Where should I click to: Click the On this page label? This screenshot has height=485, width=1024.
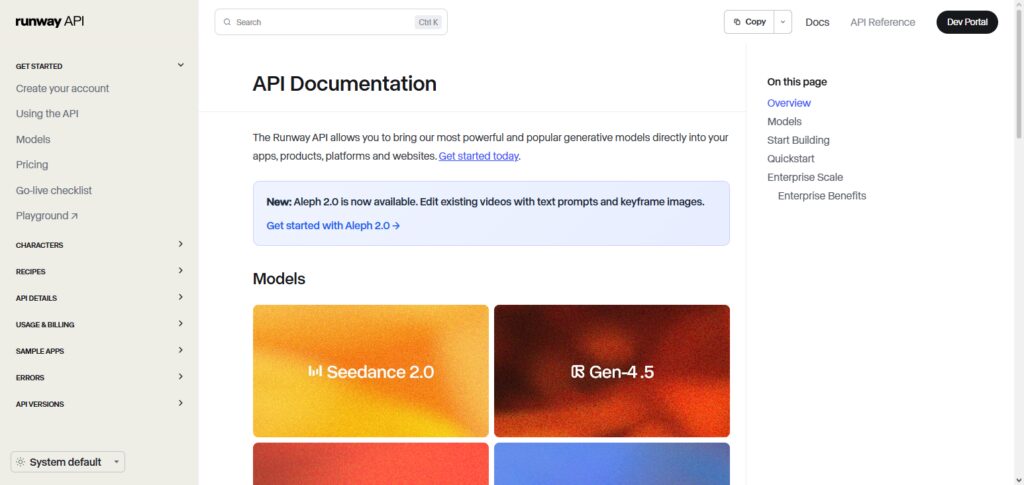tap(797, 82)
